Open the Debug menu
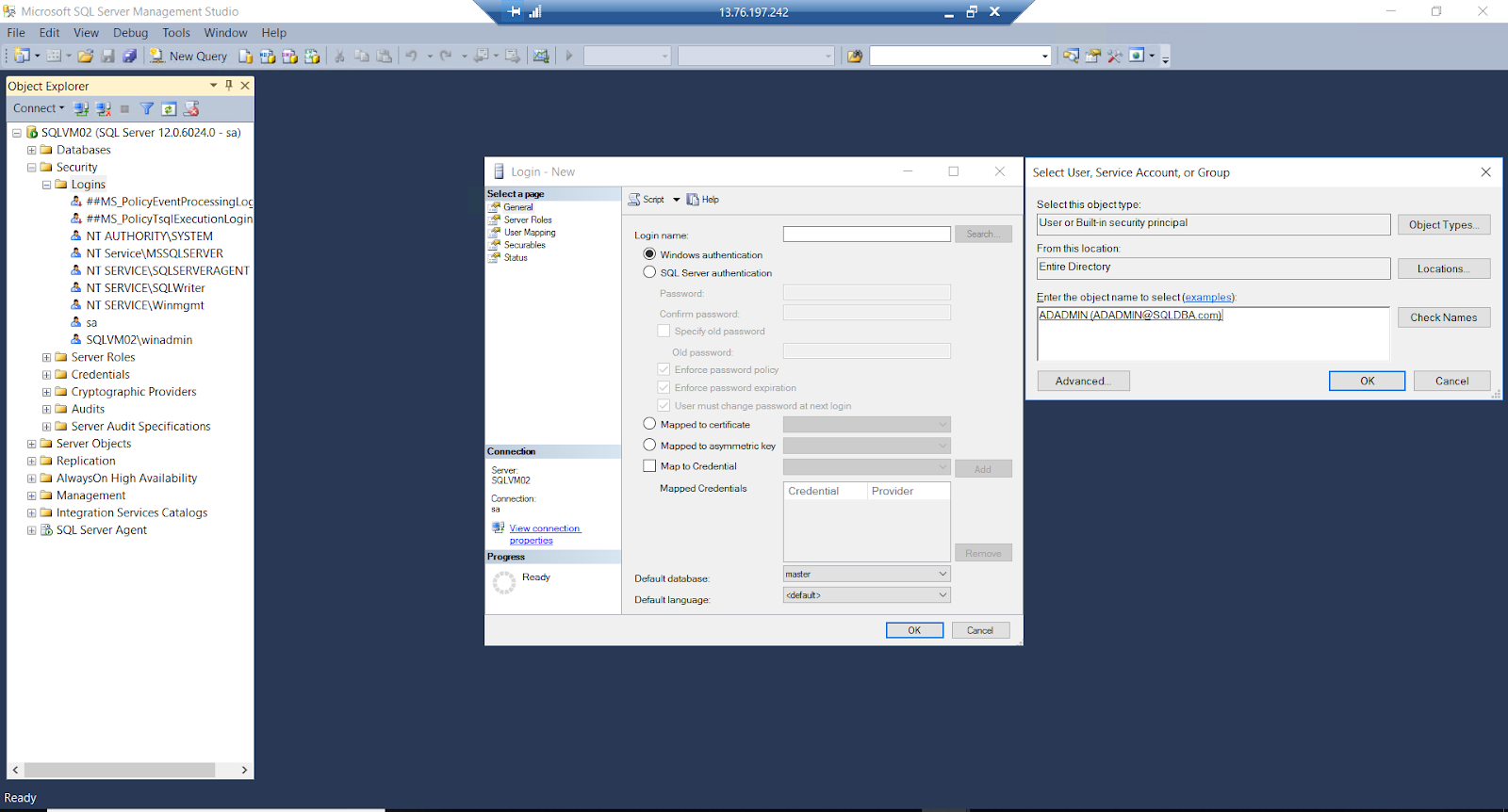The height and width of the screenshot is (812, 1508). click(131, 32)
